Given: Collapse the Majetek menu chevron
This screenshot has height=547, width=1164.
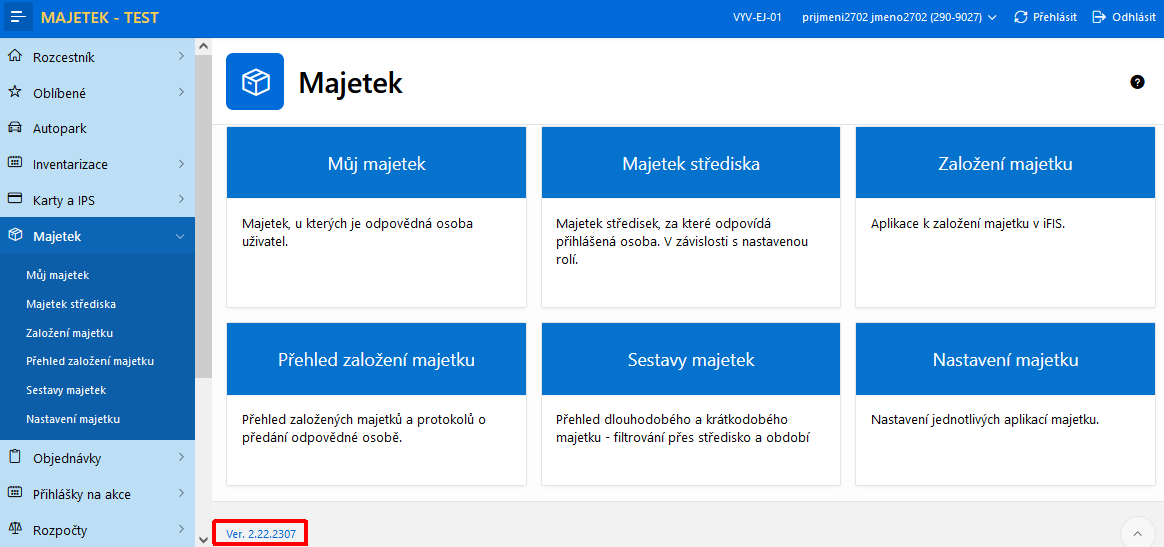Looking at the screenshot, I should click(180, 236).
